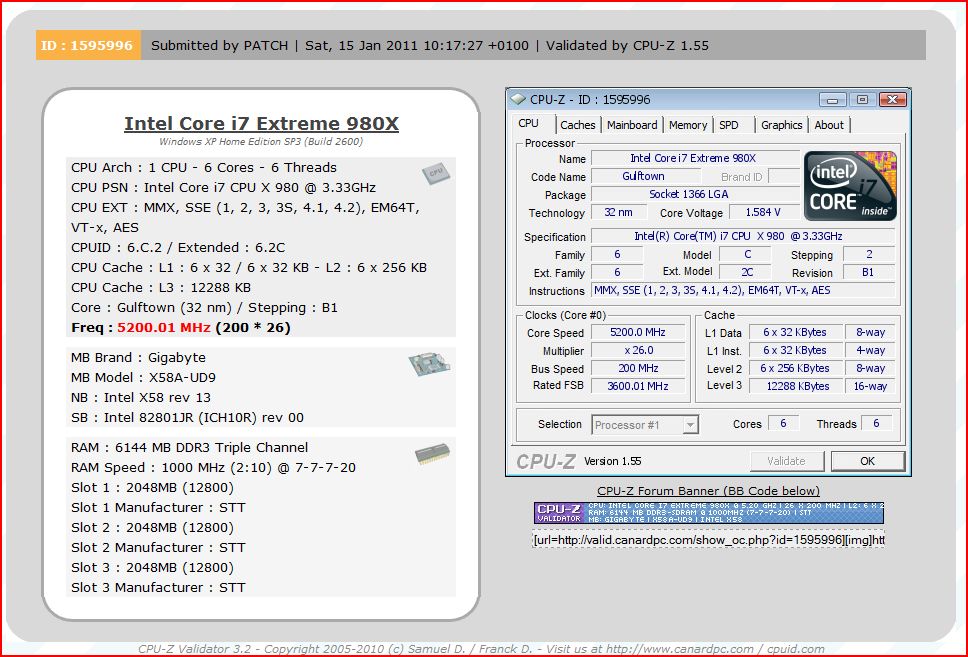Open the CPU-Z Forum Banner link

(x=708, y=491)
